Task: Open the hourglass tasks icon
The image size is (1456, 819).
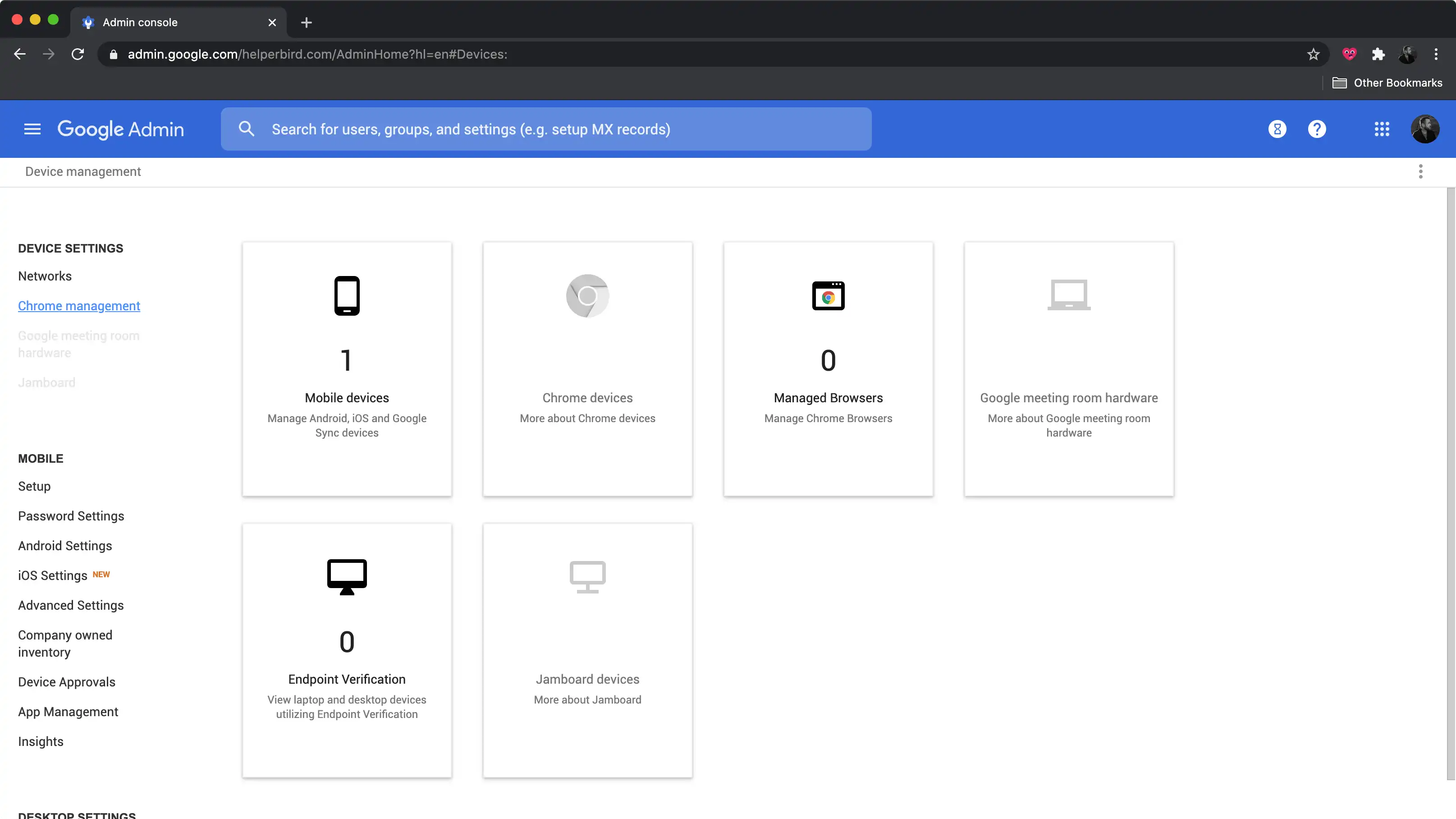Action: 1277,129
